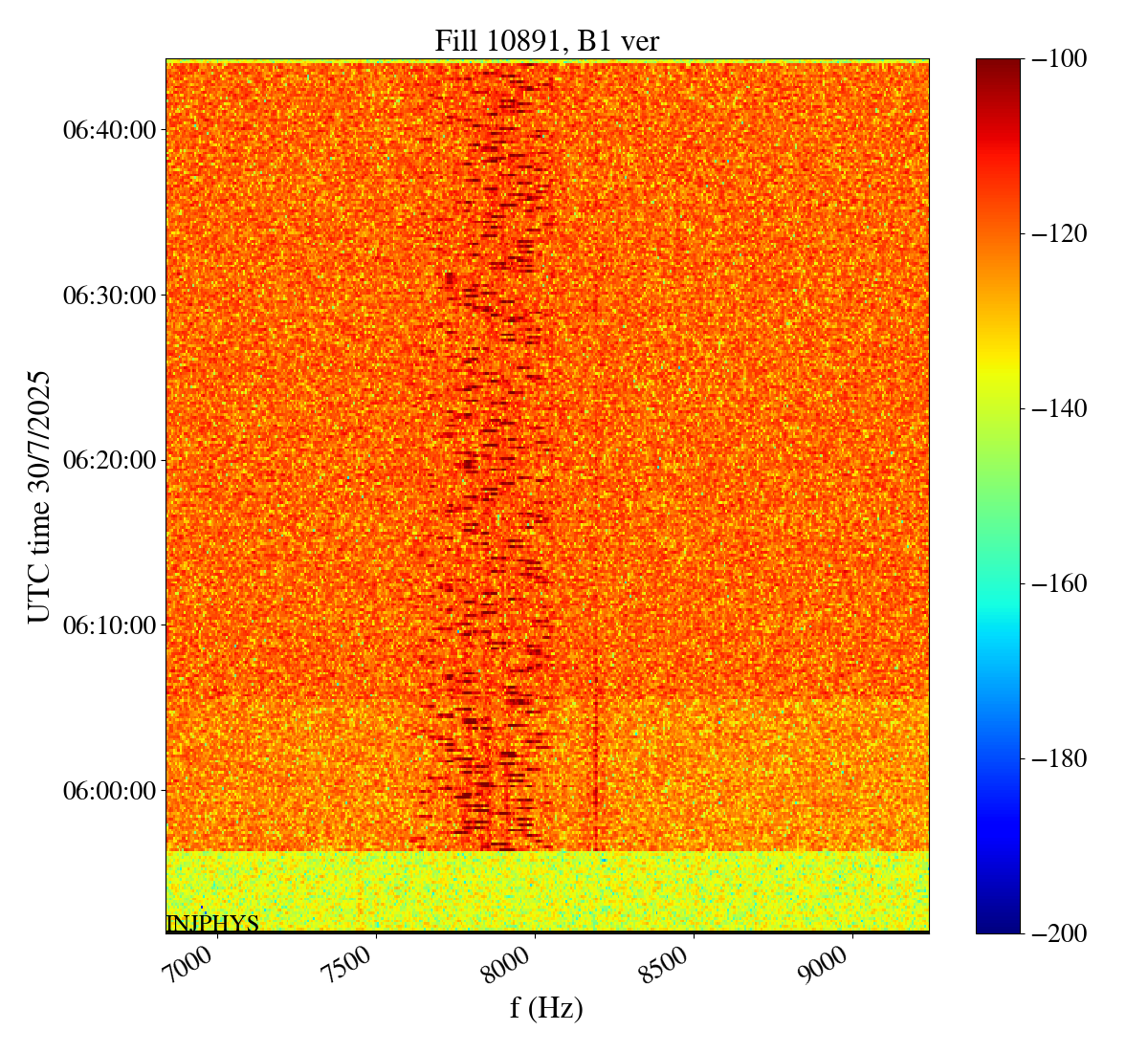Click the INJPHYS annotation text
1148x1052 pixels.
(212, 923)
